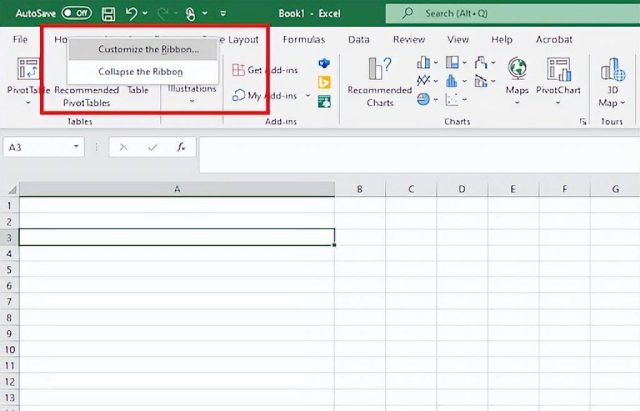Open the PivotChart dropdown arrow
This screenshot has height=411, width=640.
coord(558,102)
